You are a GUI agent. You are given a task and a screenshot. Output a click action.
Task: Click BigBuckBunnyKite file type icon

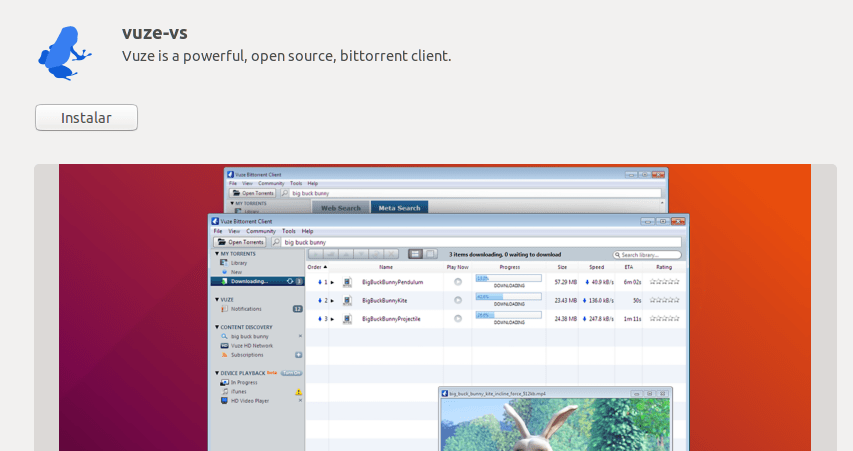pos(347,300)
